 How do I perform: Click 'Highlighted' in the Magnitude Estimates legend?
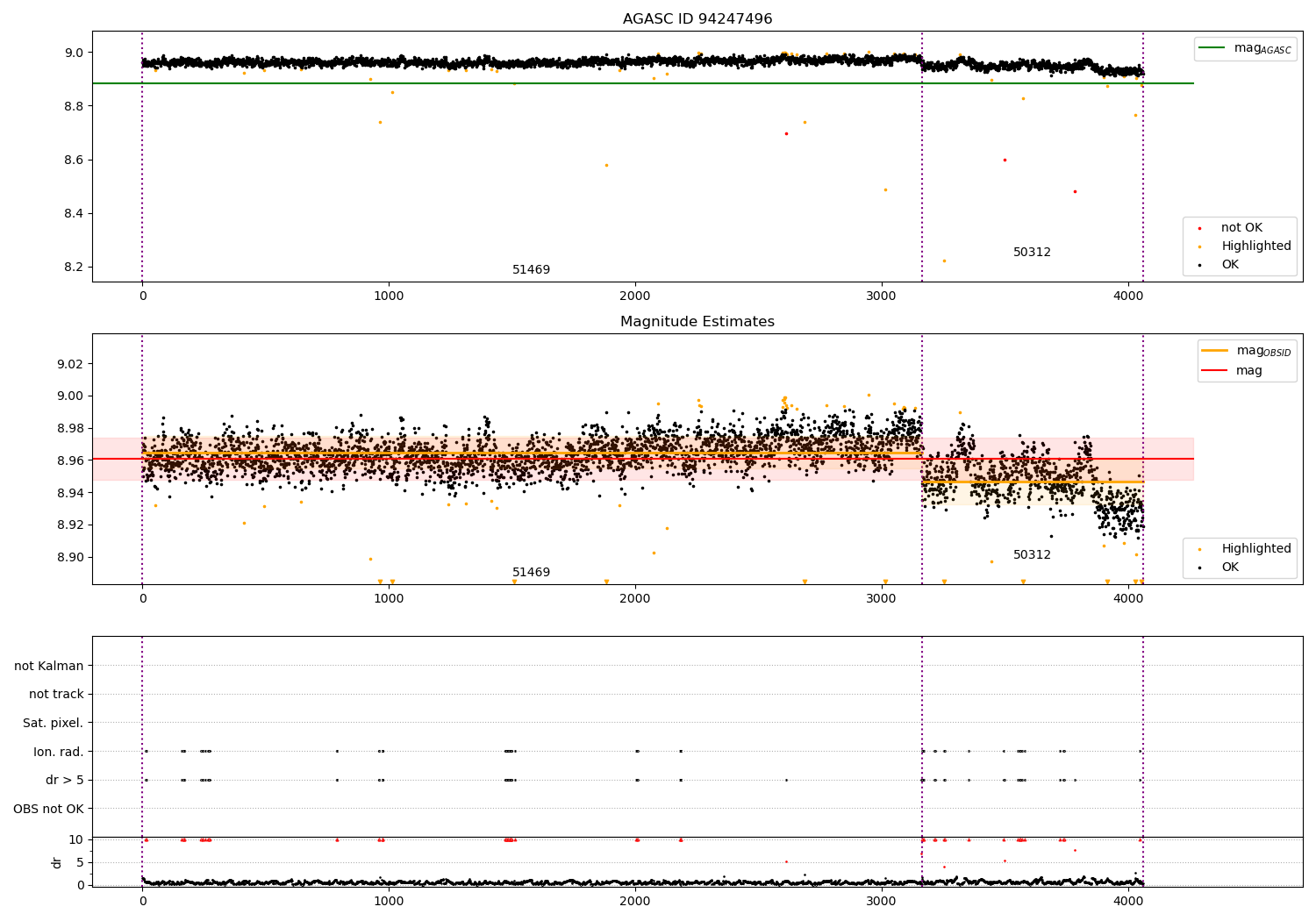pyautogui.click(x=1256, y=549)
